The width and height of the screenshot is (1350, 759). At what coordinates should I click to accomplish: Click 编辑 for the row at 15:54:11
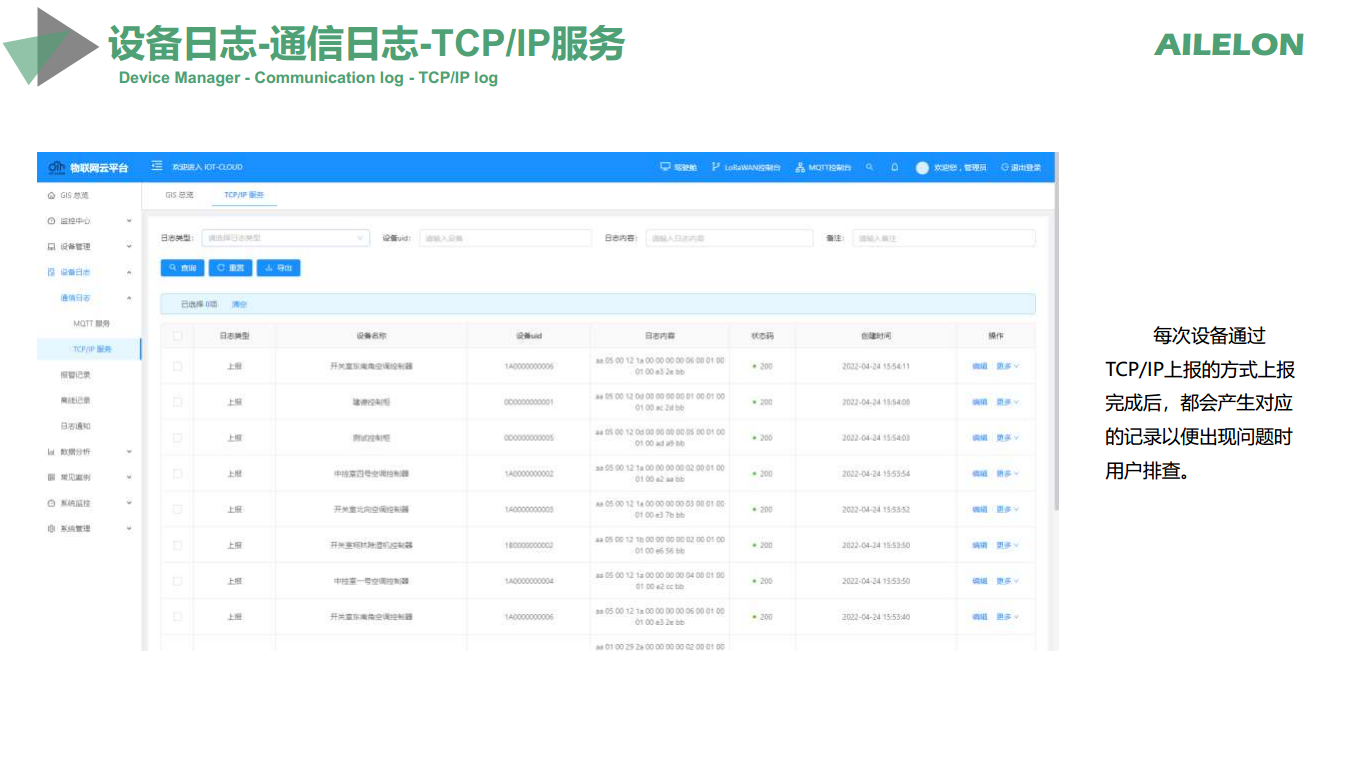[x=979, y=366]
